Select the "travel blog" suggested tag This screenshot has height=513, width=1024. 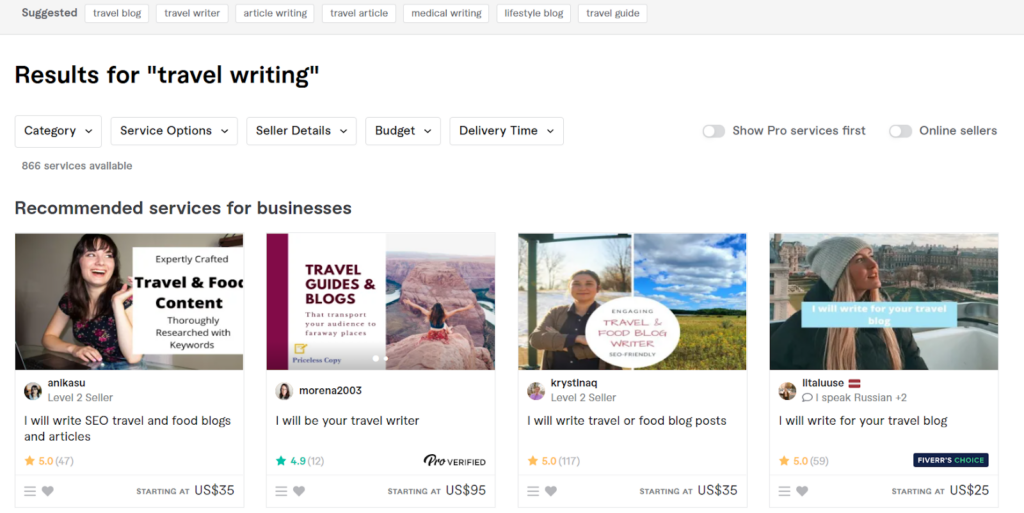pos(117,13)
